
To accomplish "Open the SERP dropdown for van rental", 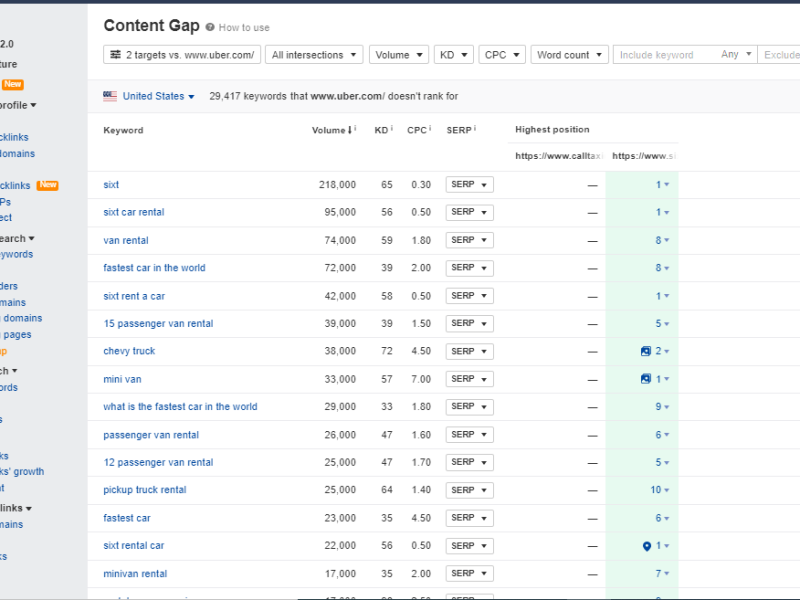I will coord(469,240).
